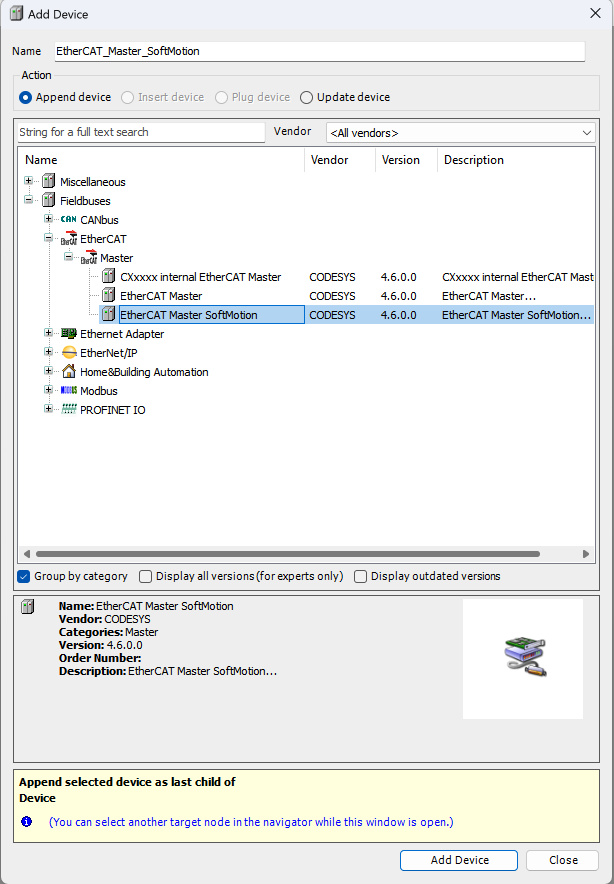Click the Modbus icon

[x=69, y=390]
